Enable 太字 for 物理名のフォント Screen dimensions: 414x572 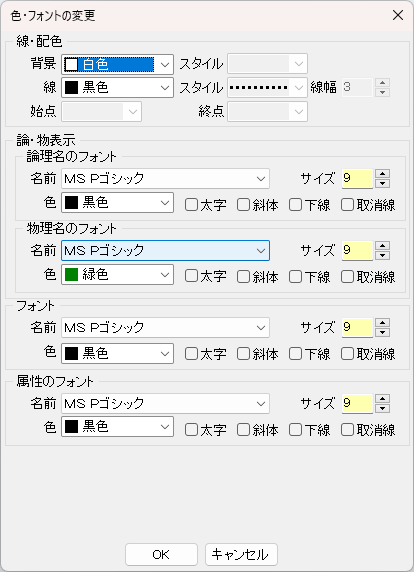206,277
